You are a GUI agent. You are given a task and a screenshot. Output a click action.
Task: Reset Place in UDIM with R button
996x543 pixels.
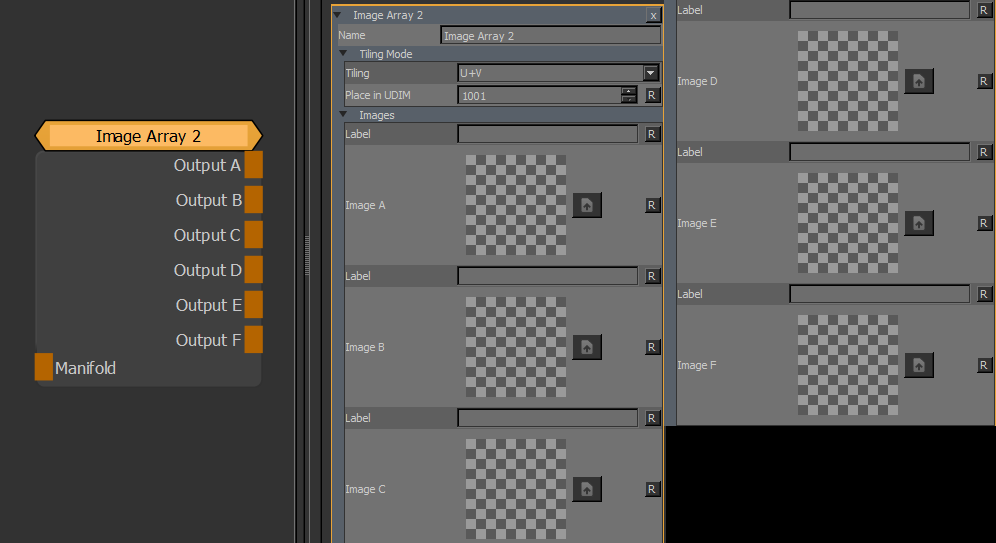[652, 95]
